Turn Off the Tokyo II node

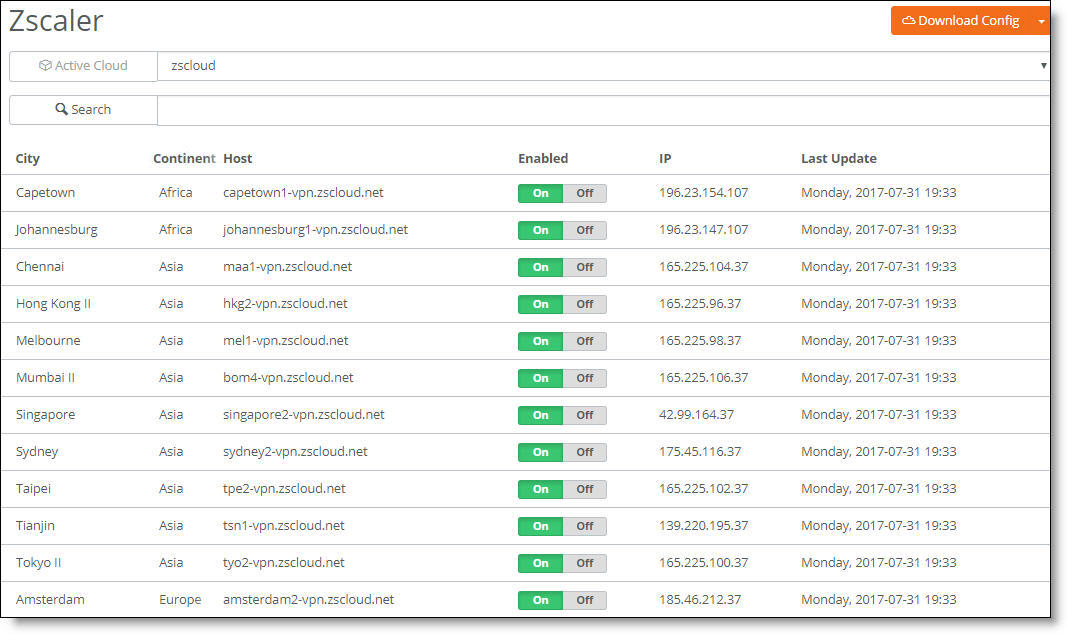point(585,563)
